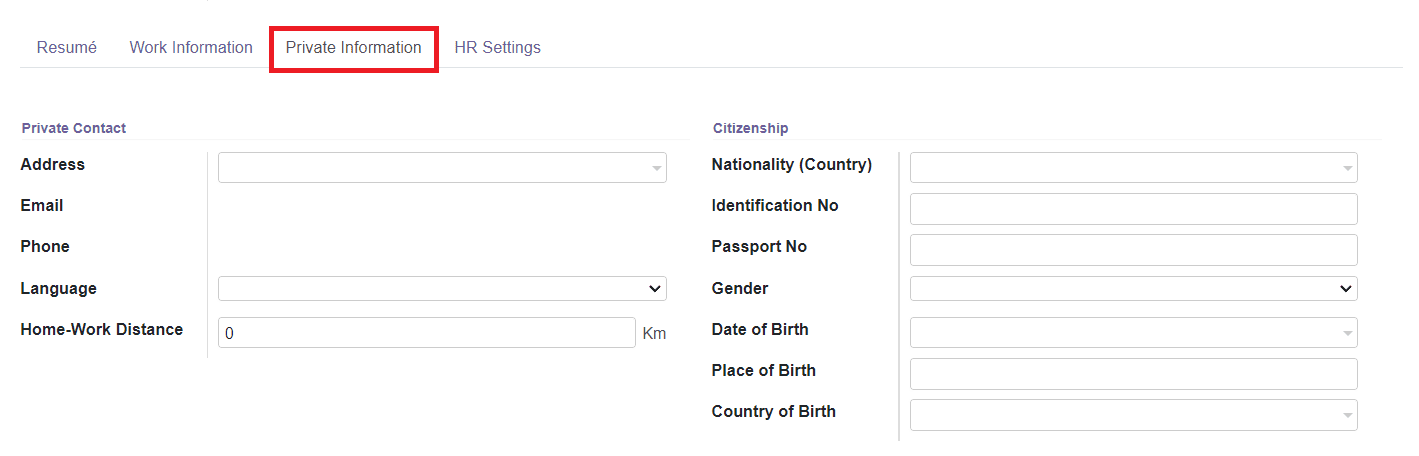Open the HR Settings tab
The height and width of the screenshot is (456, 1419).
coord(497,47)
